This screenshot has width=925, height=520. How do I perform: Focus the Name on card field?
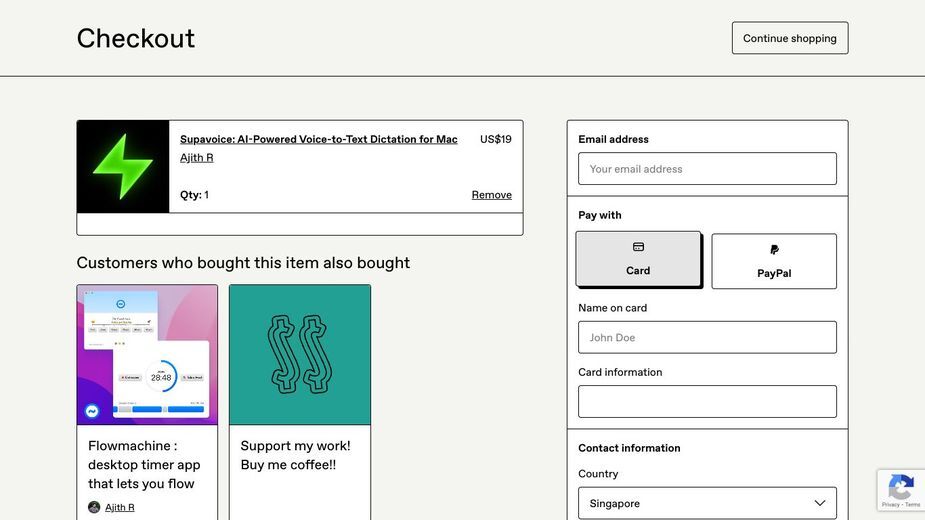coord(707,338)
